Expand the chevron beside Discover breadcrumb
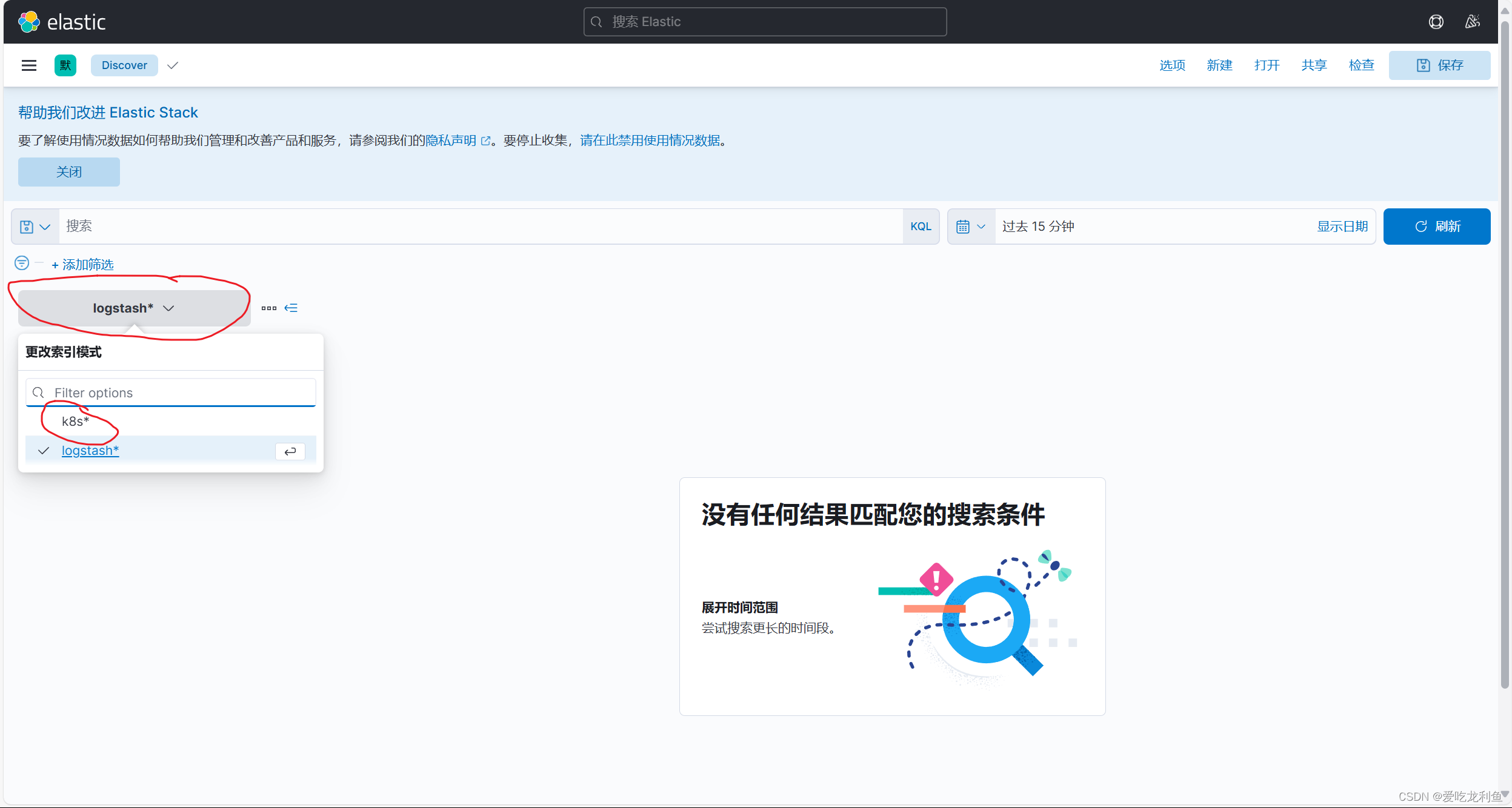This screenshot has width=1512, height=808. [173, 65]
